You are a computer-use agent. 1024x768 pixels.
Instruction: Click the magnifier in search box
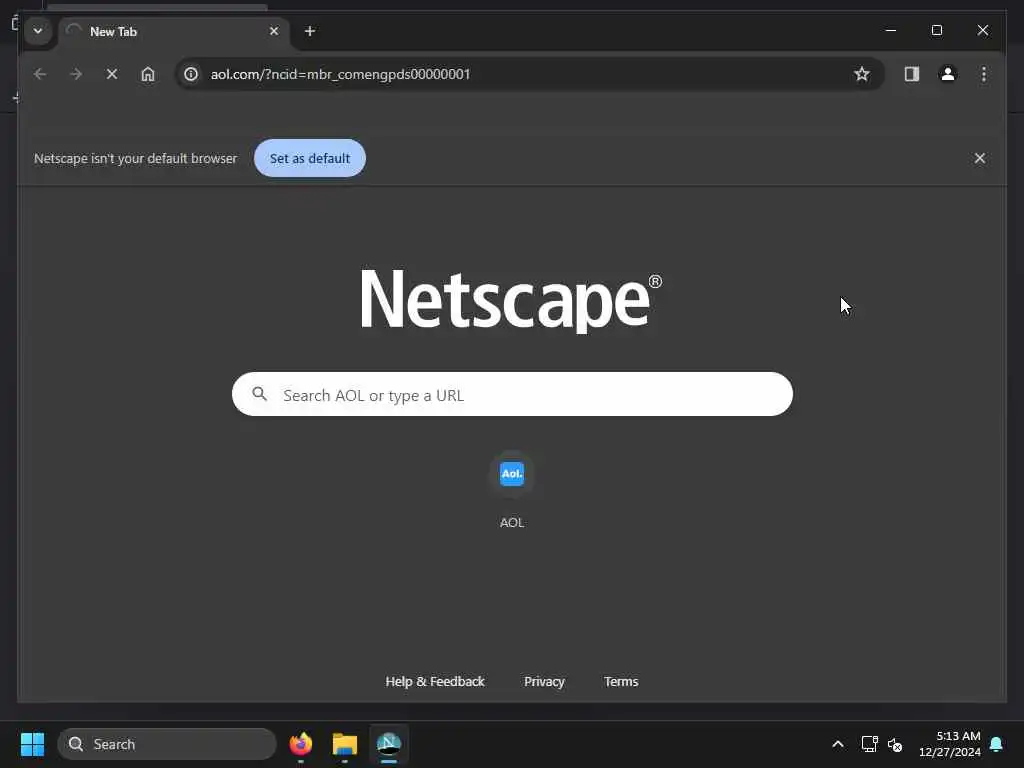[259, 394]
